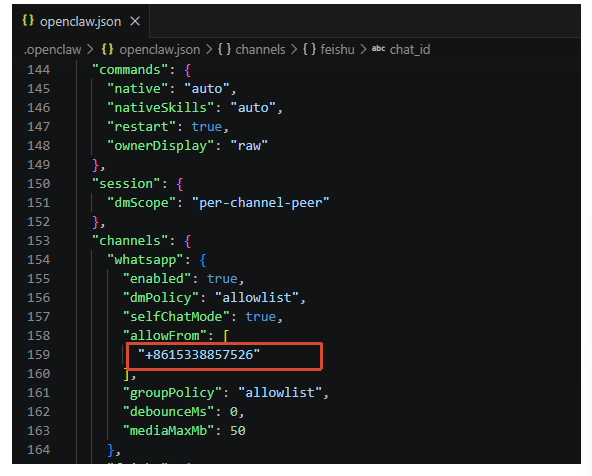
Task: Open the .openclaw breadcrumb folder
Action: click(x=52, y=49)
